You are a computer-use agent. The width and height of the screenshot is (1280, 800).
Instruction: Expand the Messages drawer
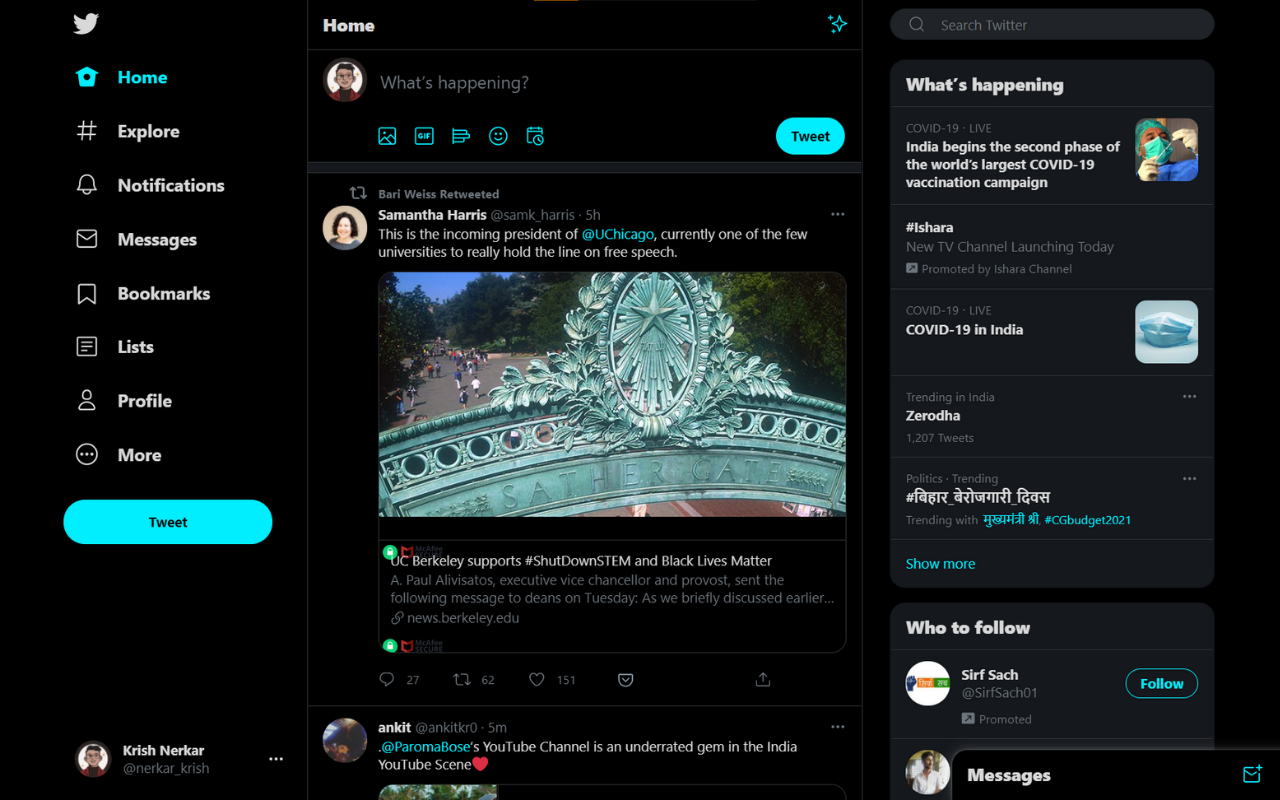1116,775
